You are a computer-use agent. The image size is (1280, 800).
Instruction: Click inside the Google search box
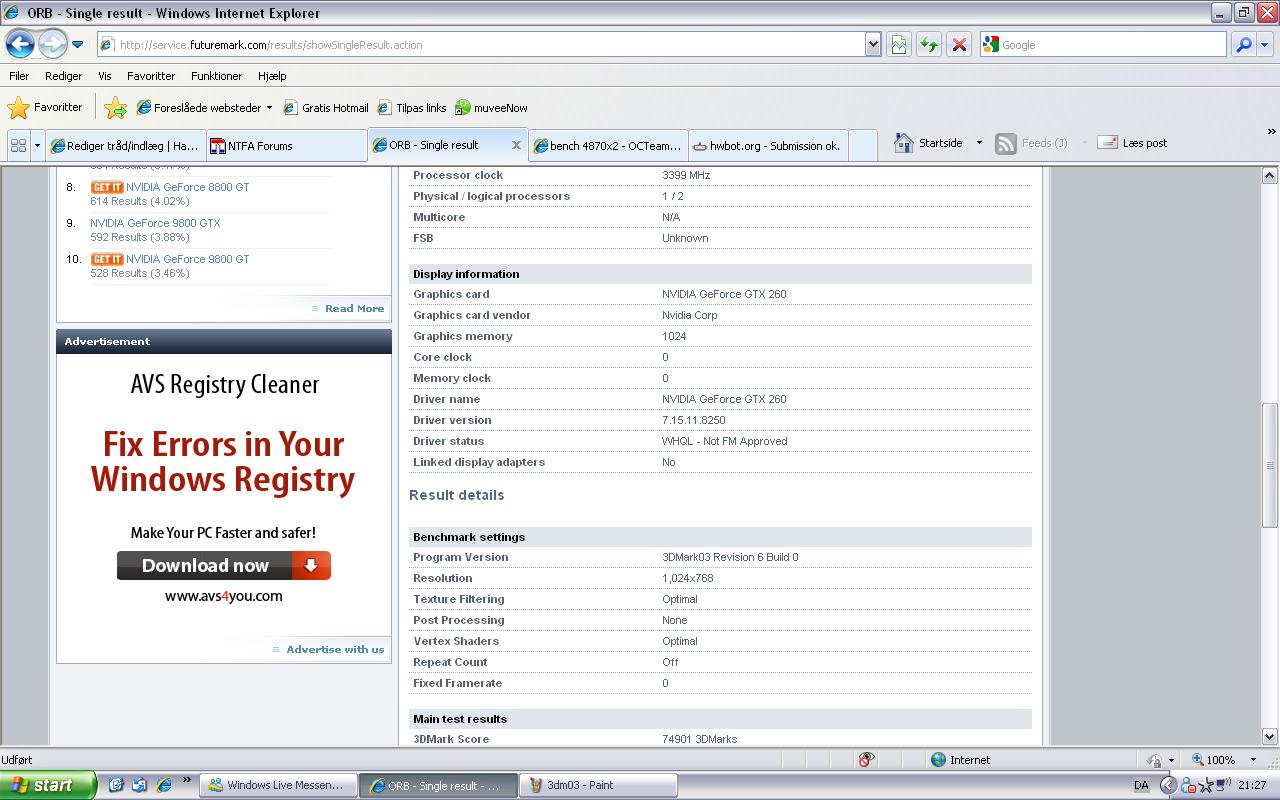1112,45
